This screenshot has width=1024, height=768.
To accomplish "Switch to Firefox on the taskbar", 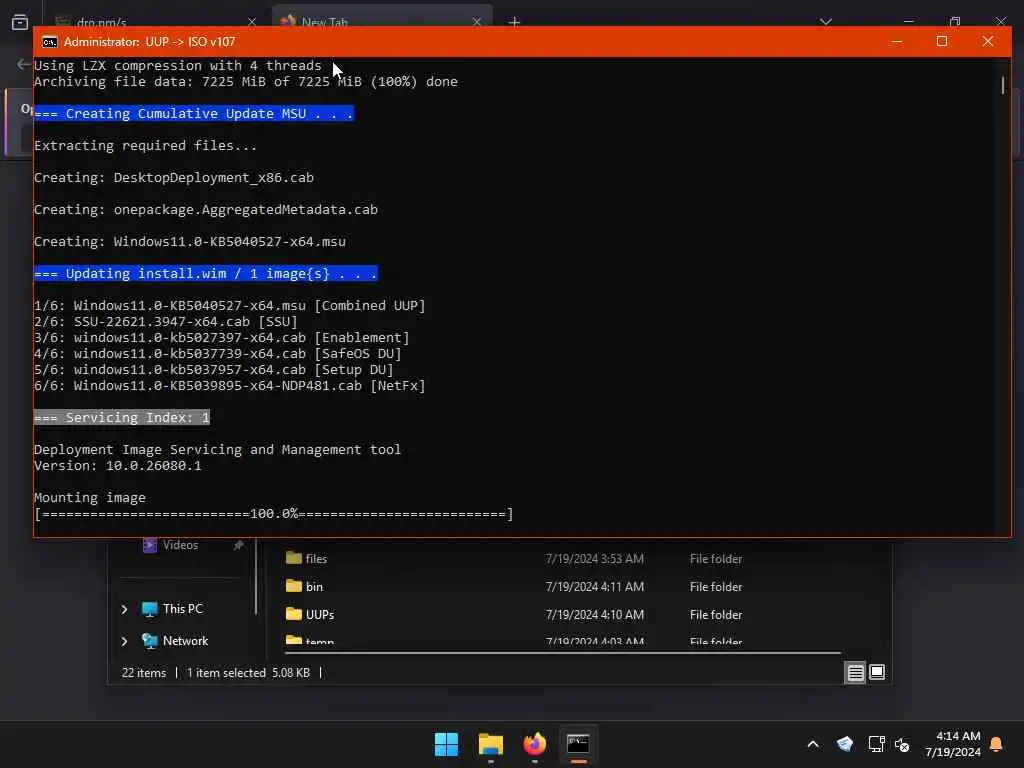I will pyautogui.click(x=534, y=744).
